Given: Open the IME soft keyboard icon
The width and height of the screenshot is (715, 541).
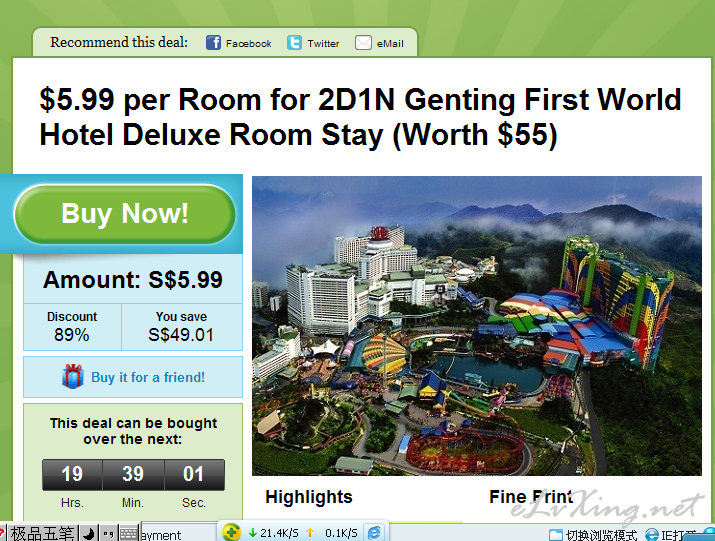Looking at the screenshot, I should click(x=129, y=533).
